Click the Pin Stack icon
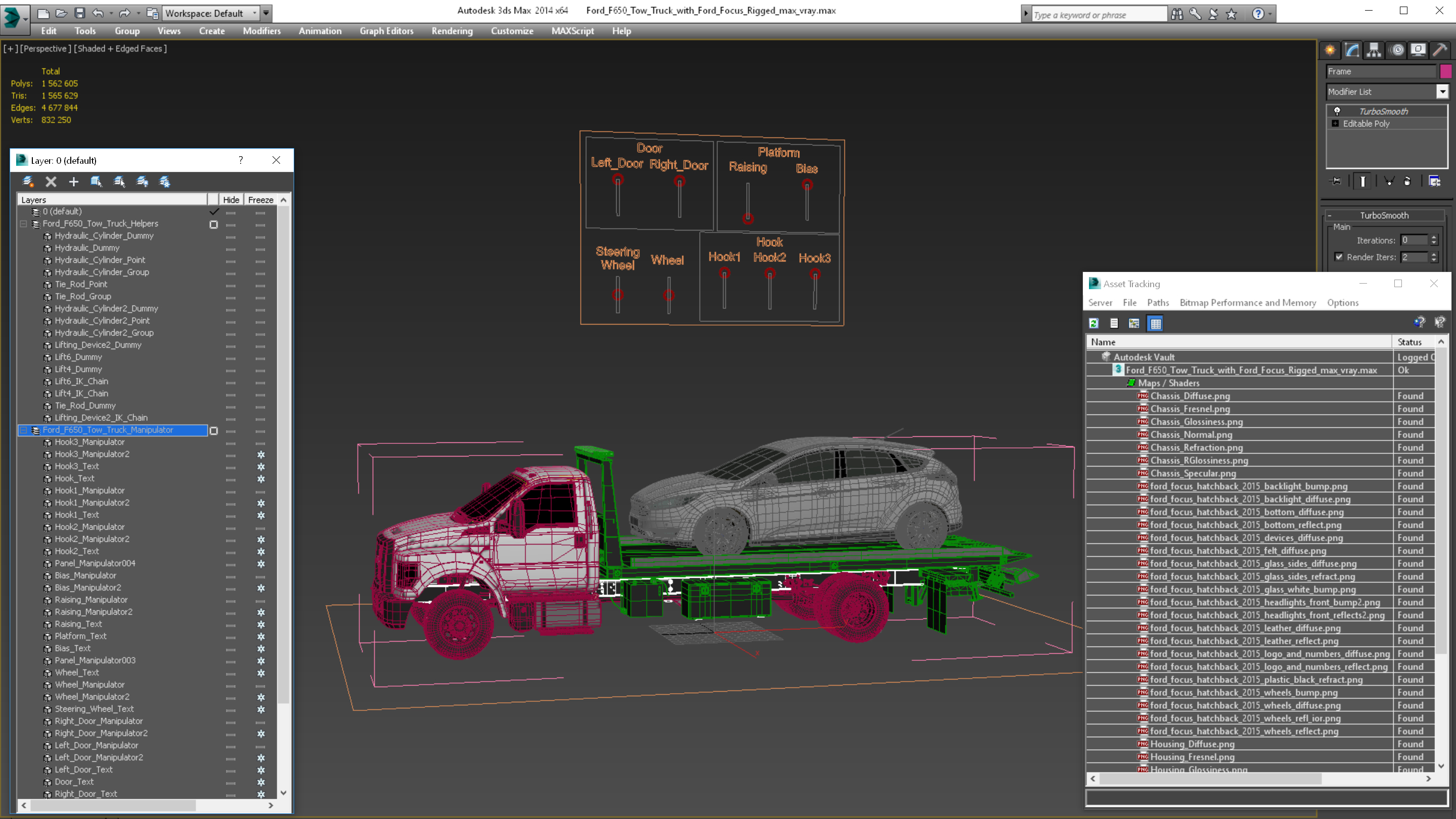Image resolution: width=1456 pixels, height=819 pixels. [1336, 181]
